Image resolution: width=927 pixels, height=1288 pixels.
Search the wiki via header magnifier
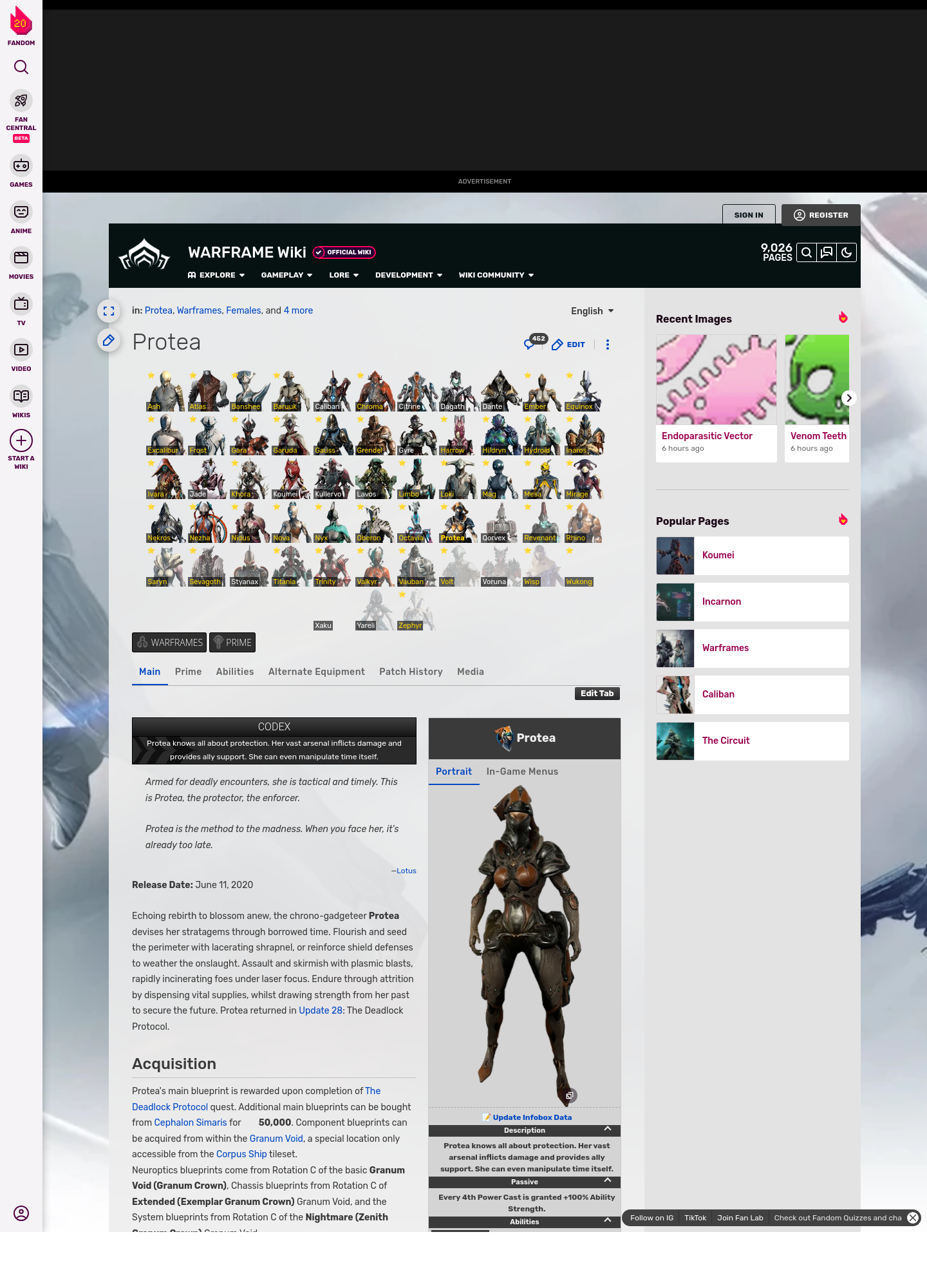click(x=807, y=252)
